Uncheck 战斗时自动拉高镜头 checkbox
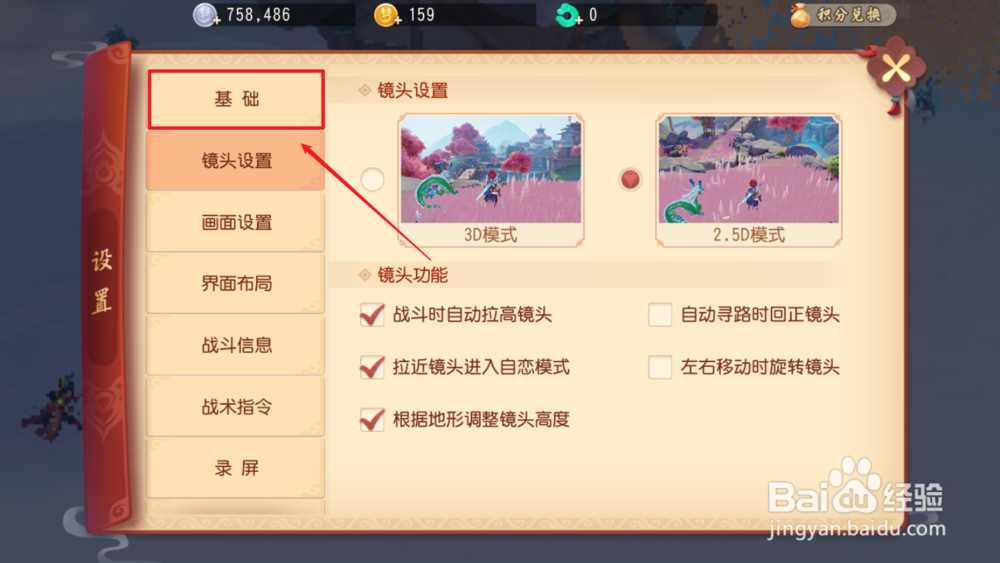The image size is (1000, 563). click(372, 315)
